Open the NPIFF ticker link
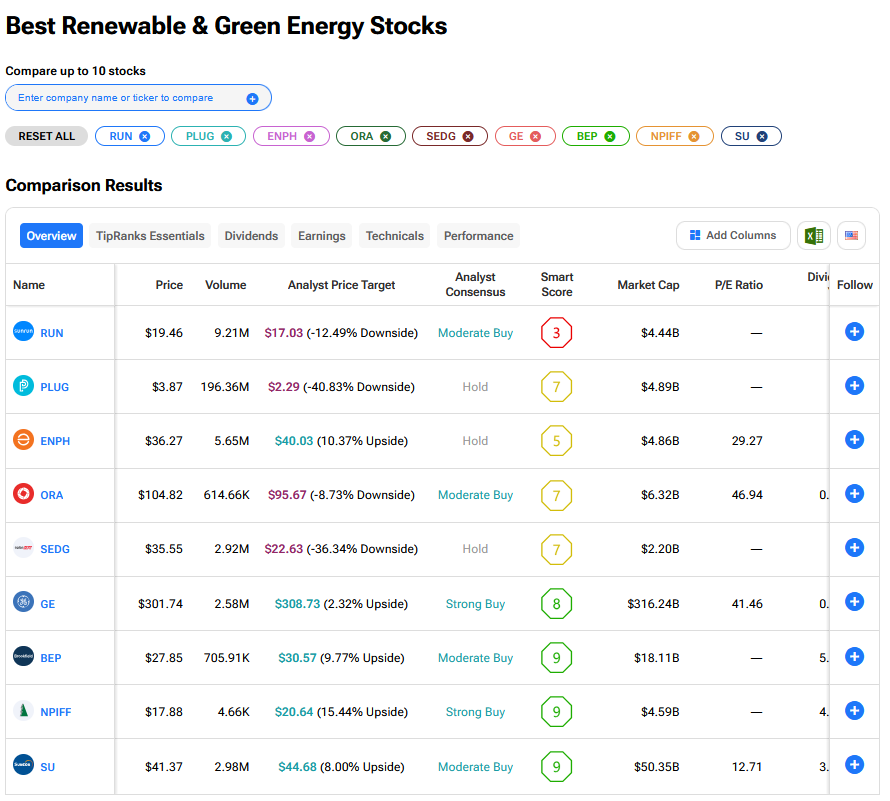Image resolution: width=890 pixels, height=801 pixels. click(55, 712)
